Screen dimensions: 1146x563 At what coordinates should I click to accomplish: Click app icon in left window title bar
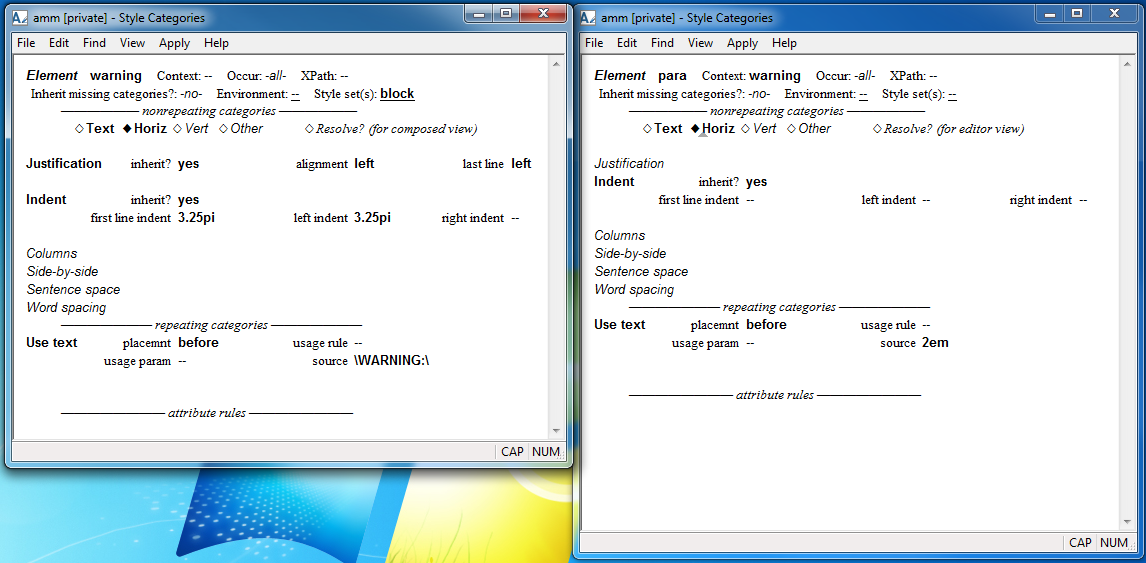(x=21, y=18)
